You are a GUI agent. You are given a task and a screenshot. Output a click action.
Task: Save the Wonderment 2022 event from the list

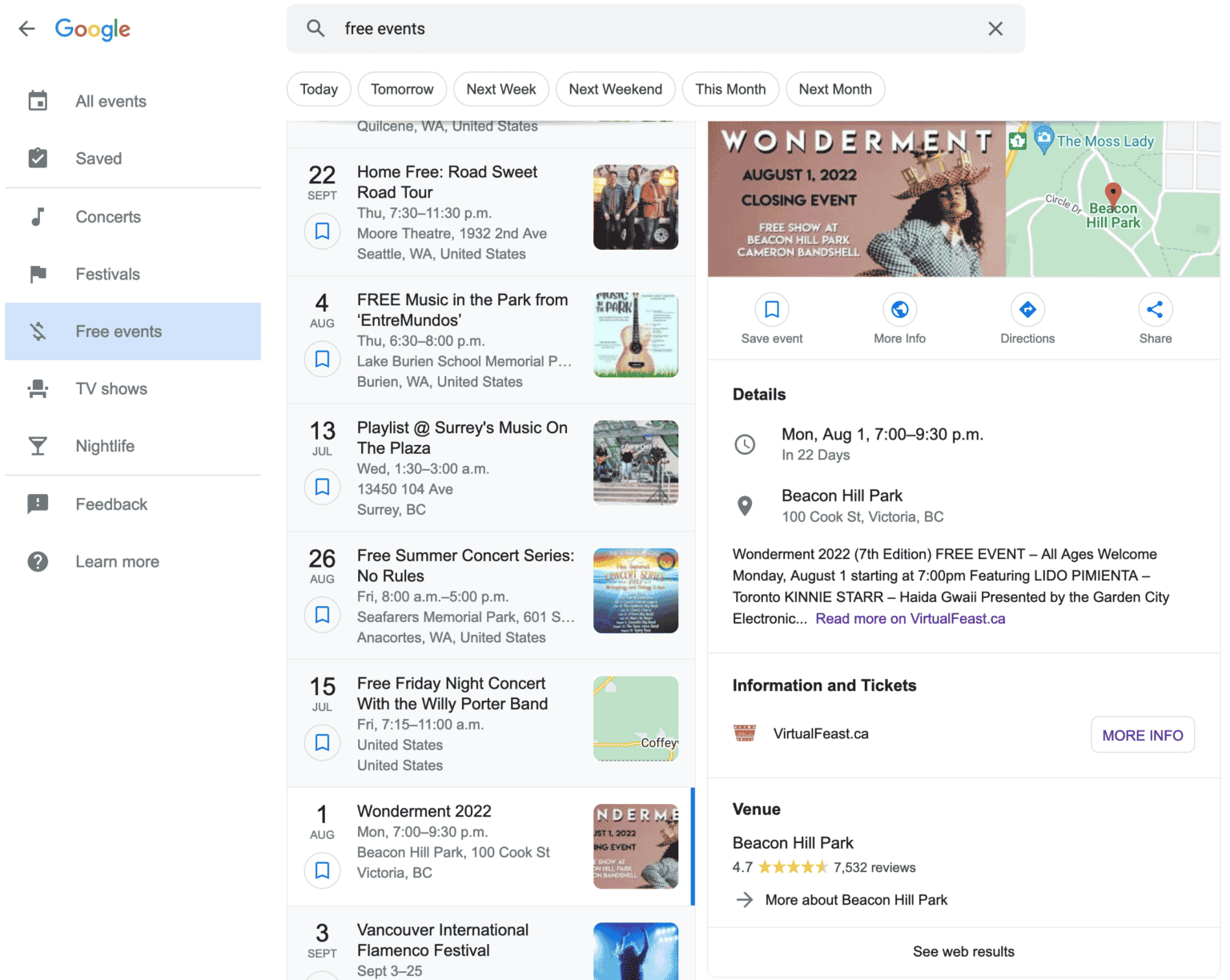pyautogui.click(x=322, y=870)
